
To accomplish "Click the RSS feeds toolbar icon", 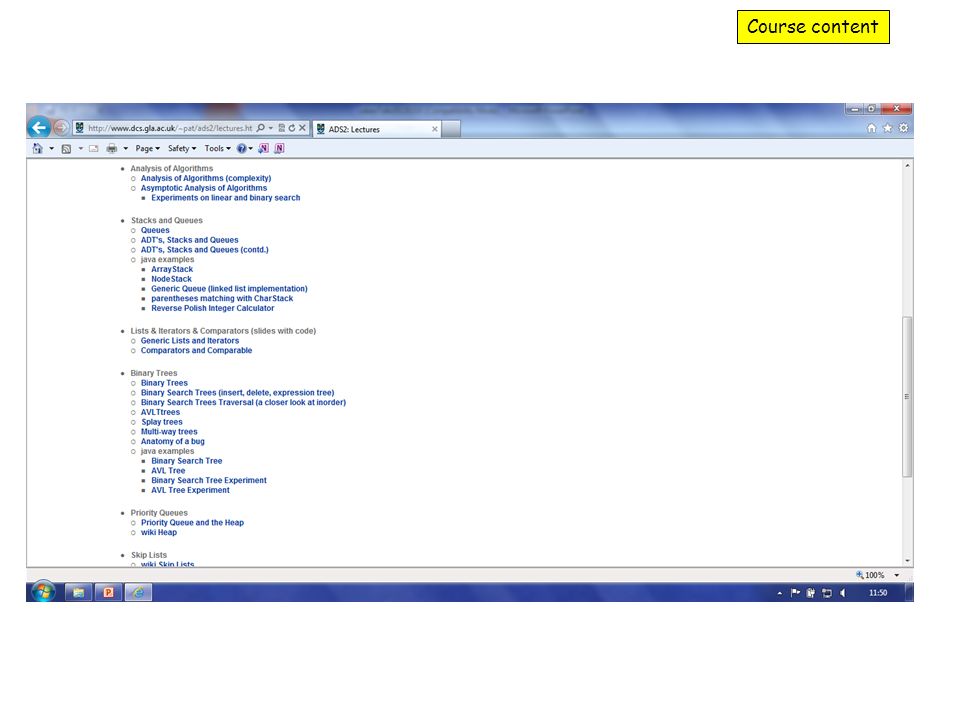I will tap(66, 149).
